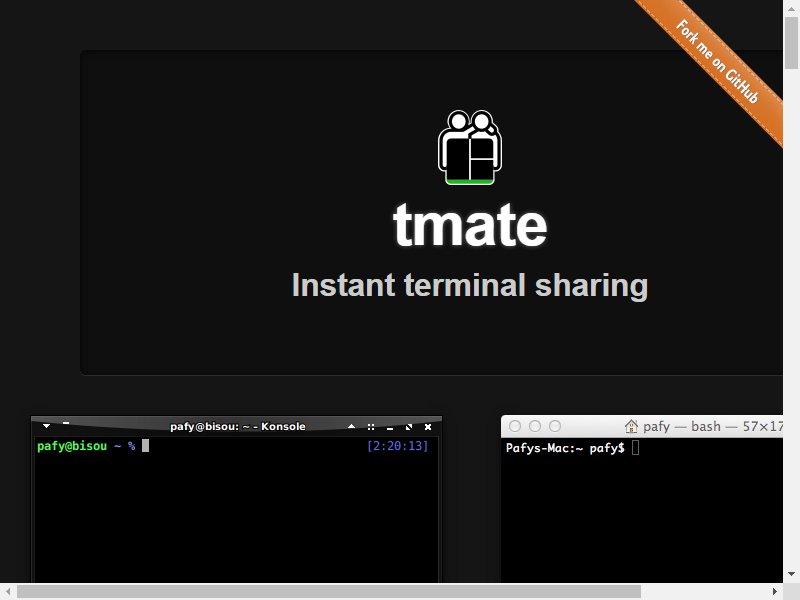The height and width of the screenshot is (600, 800).
Task: Click the Konsole cursor block after %
Action: [x=145, y=445]
